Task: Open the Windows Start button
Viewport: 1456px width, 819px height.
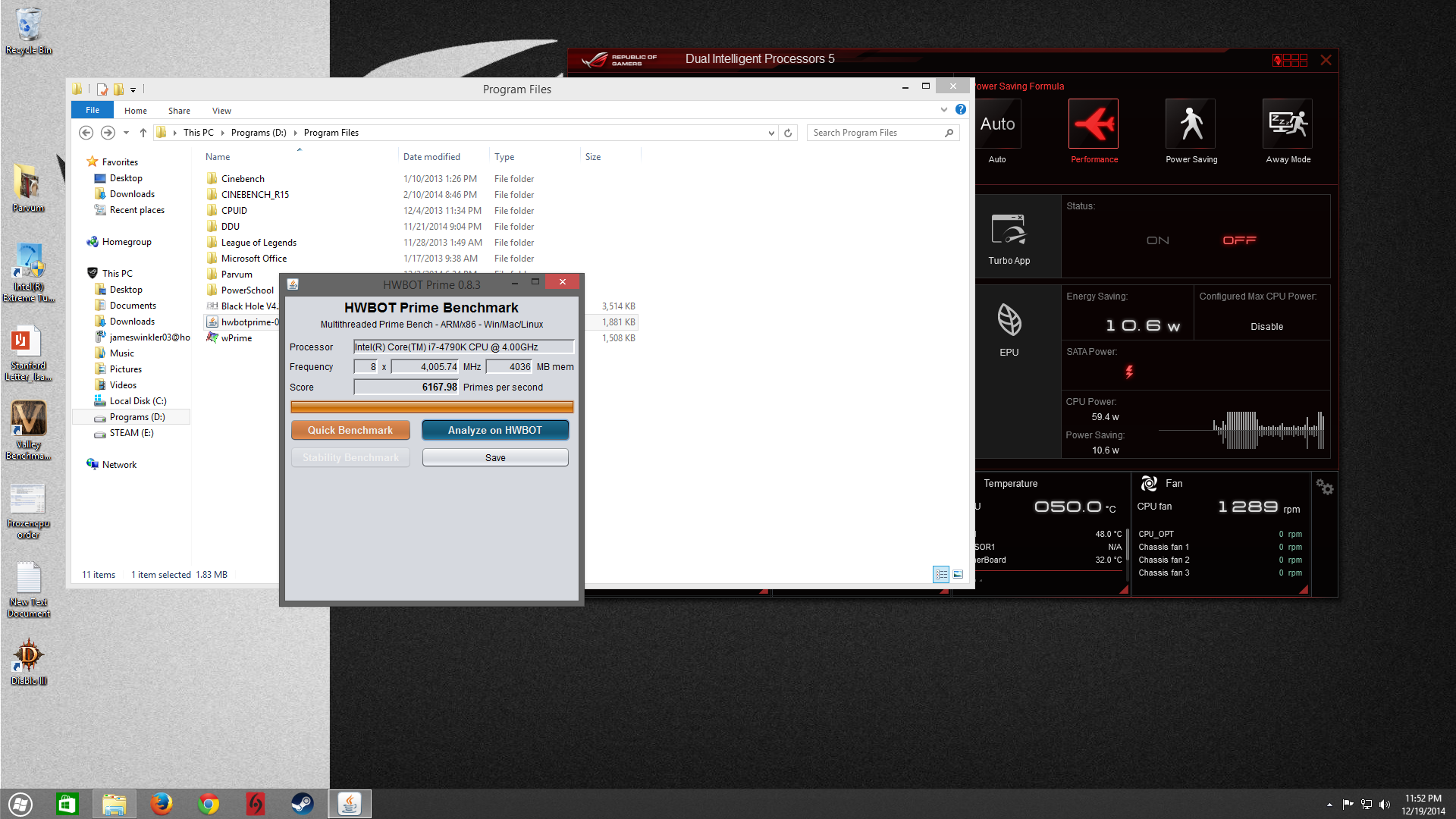Action: coord(20,804)
